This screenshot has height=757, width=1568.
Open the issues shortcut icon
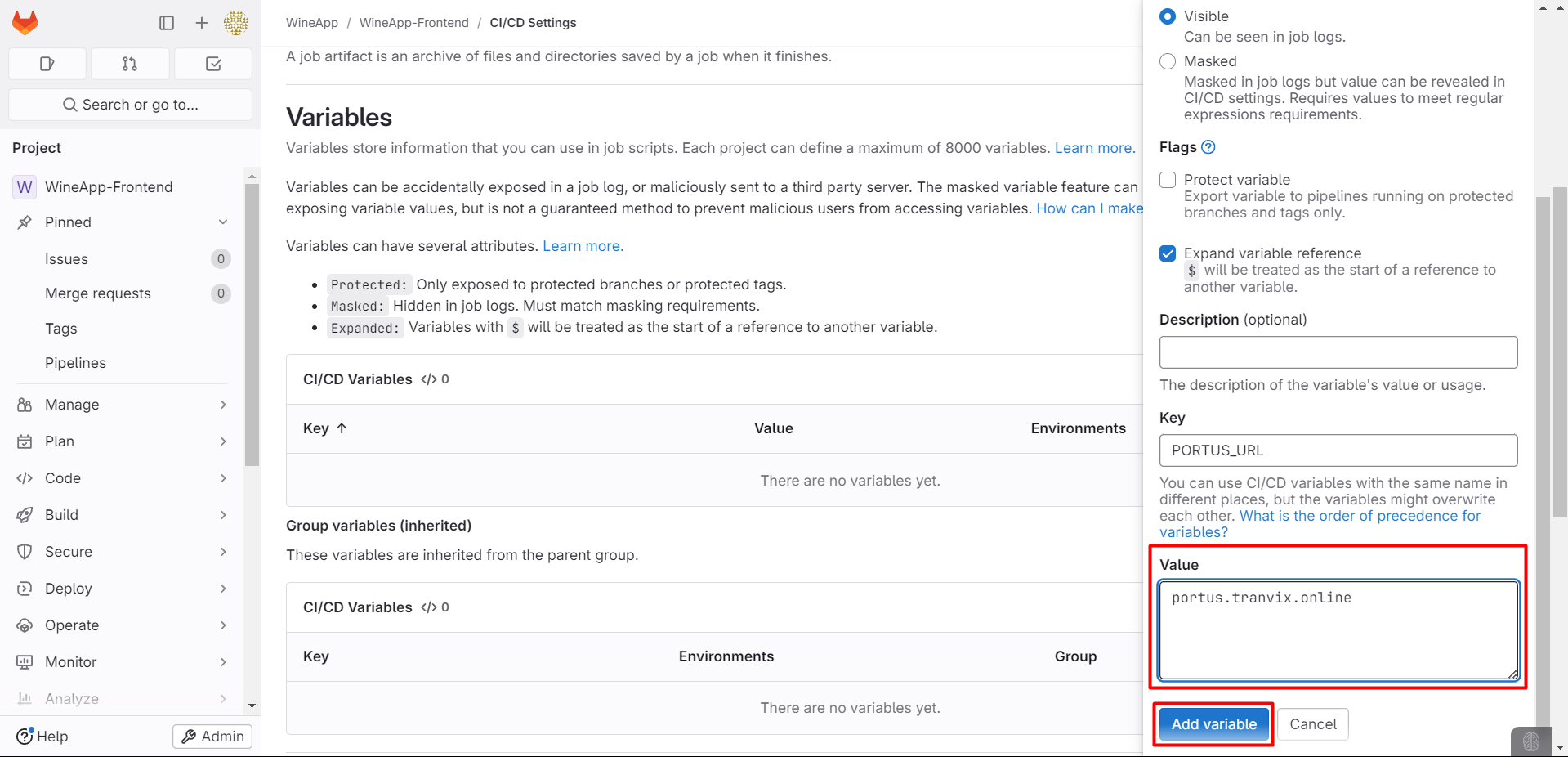click(47, 64)
